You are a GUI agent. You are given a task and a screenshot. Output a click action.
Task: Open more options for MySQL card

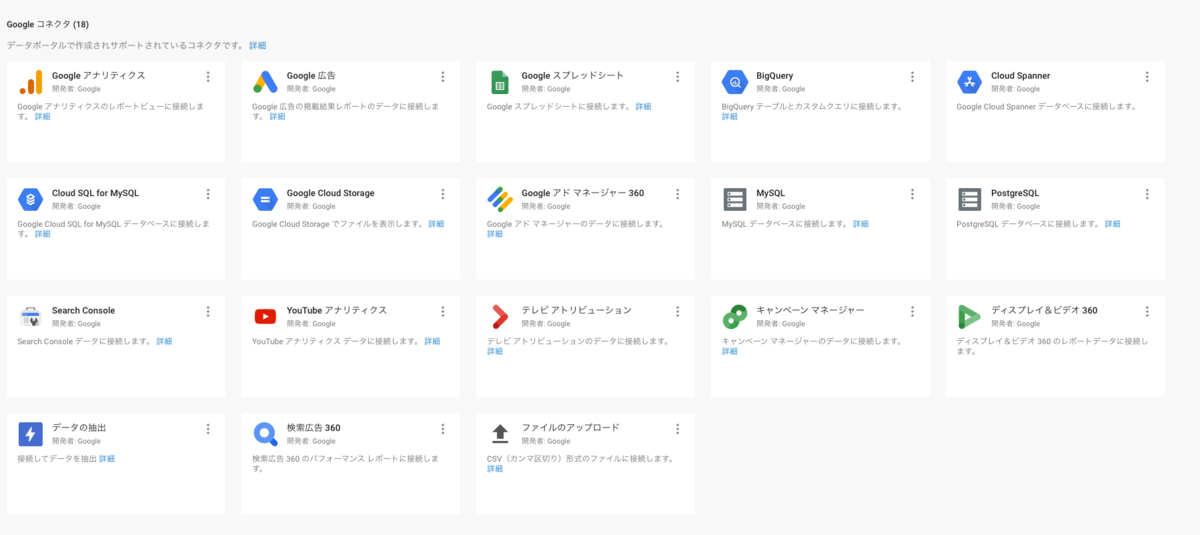click(x=912, y=194)
